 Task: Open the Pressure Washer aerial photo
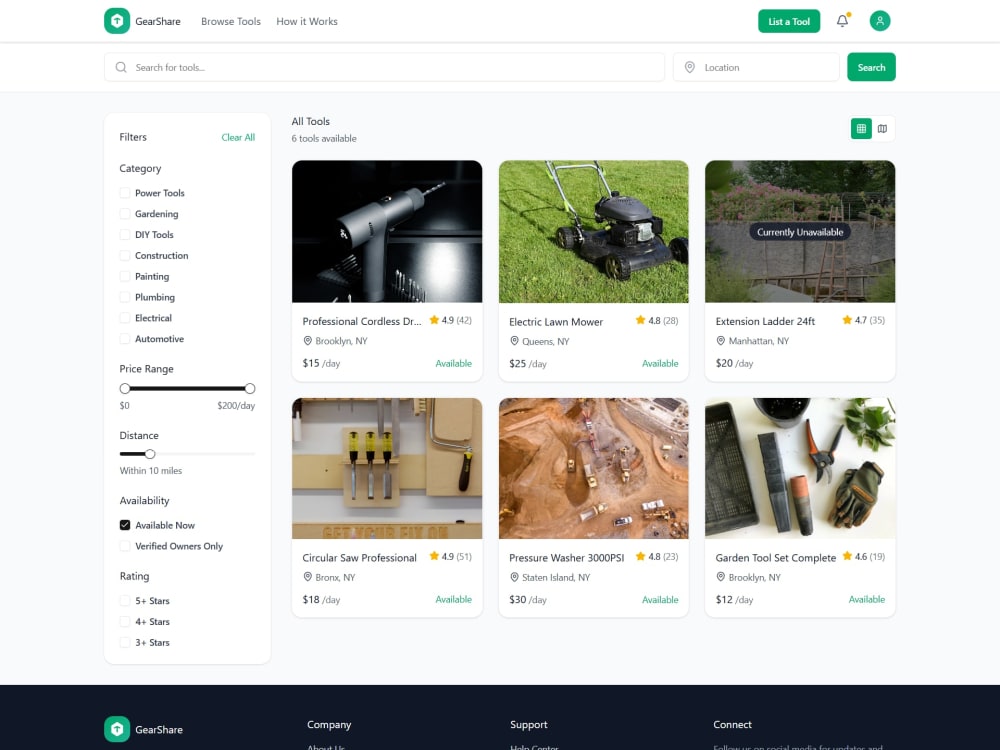(594, 468)
